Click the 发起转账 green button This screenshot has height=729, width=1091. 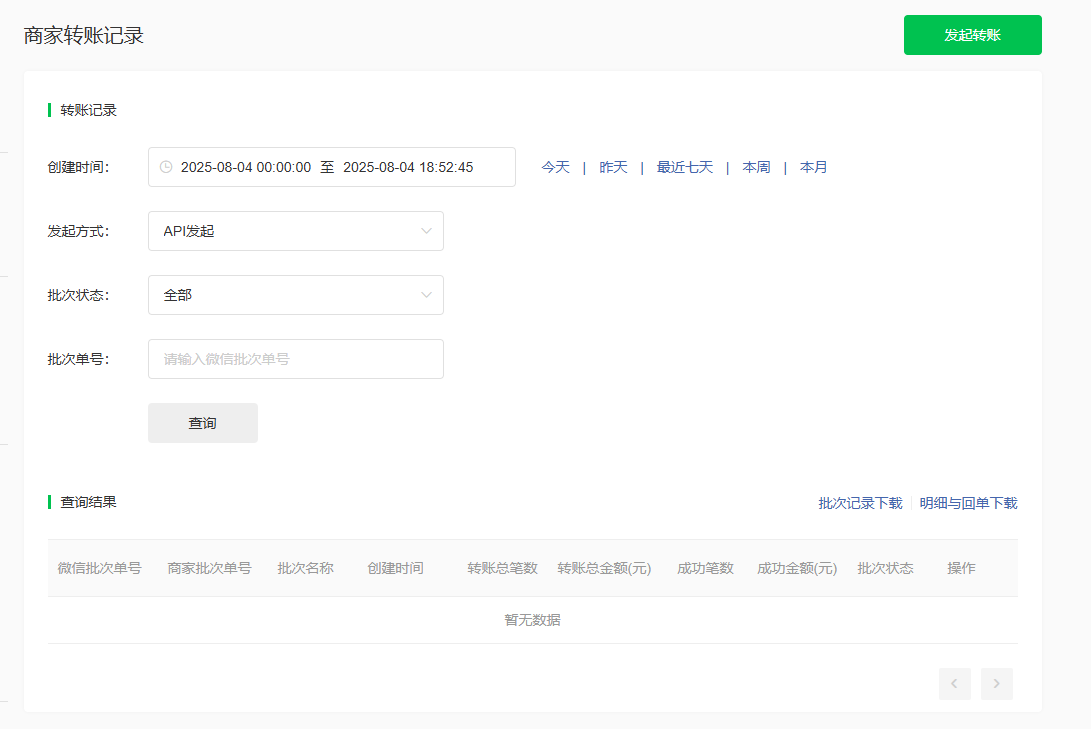coord(972,35)
